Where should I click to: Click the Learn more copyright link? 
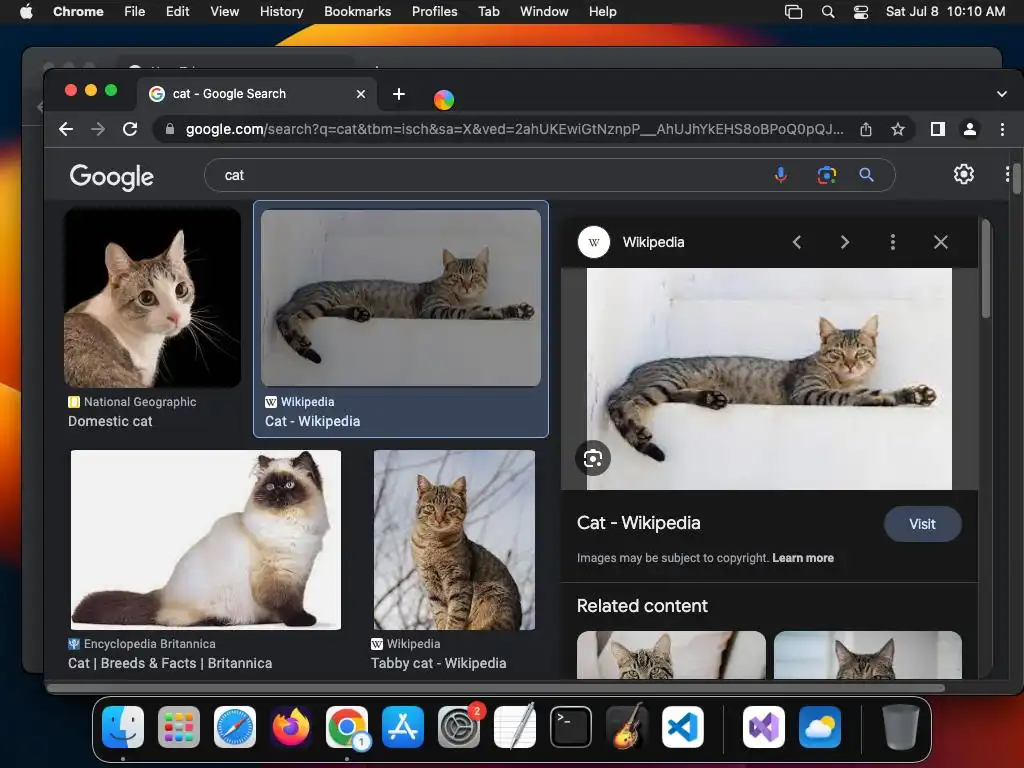click(x=803, y=558)
